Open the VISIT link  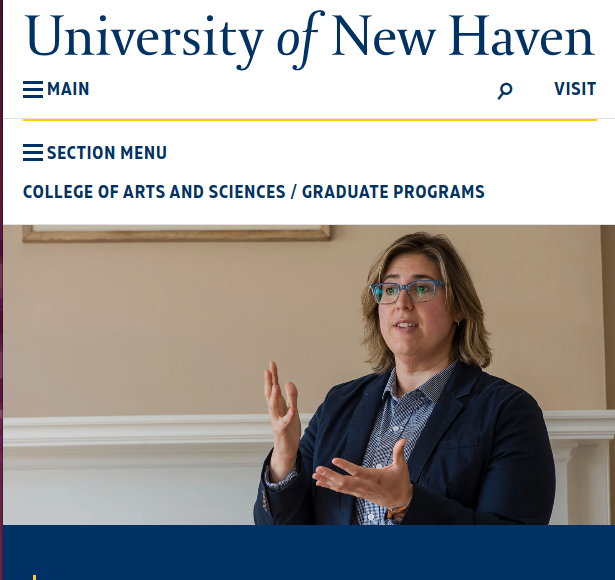575,89
